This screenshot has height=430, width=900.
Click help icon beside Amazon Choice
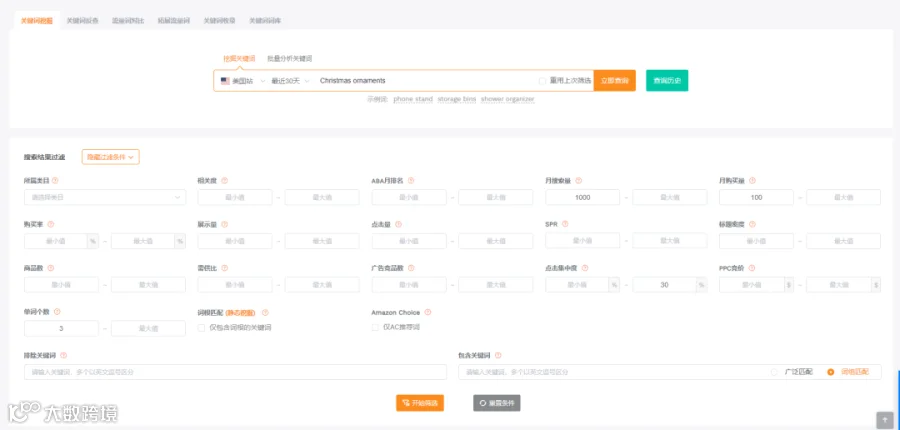428,313
